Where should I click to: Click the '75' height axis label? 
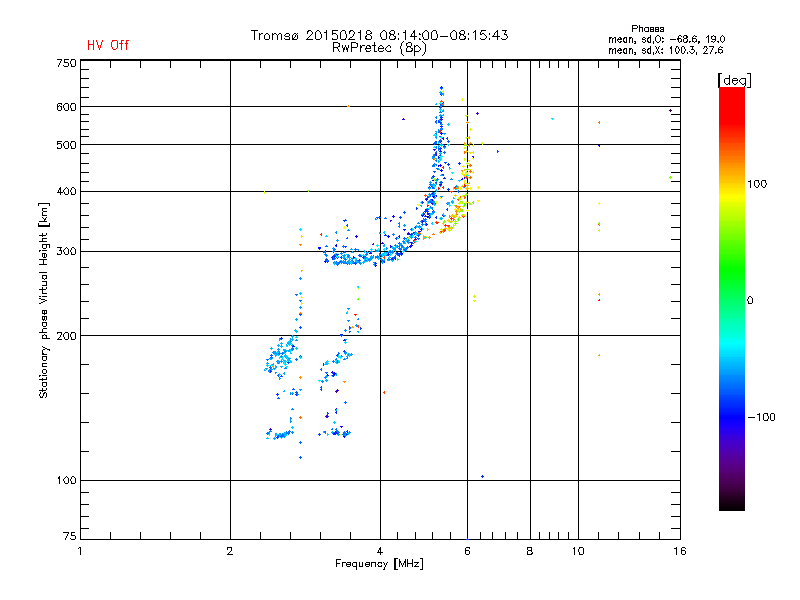tap(70, 536)
